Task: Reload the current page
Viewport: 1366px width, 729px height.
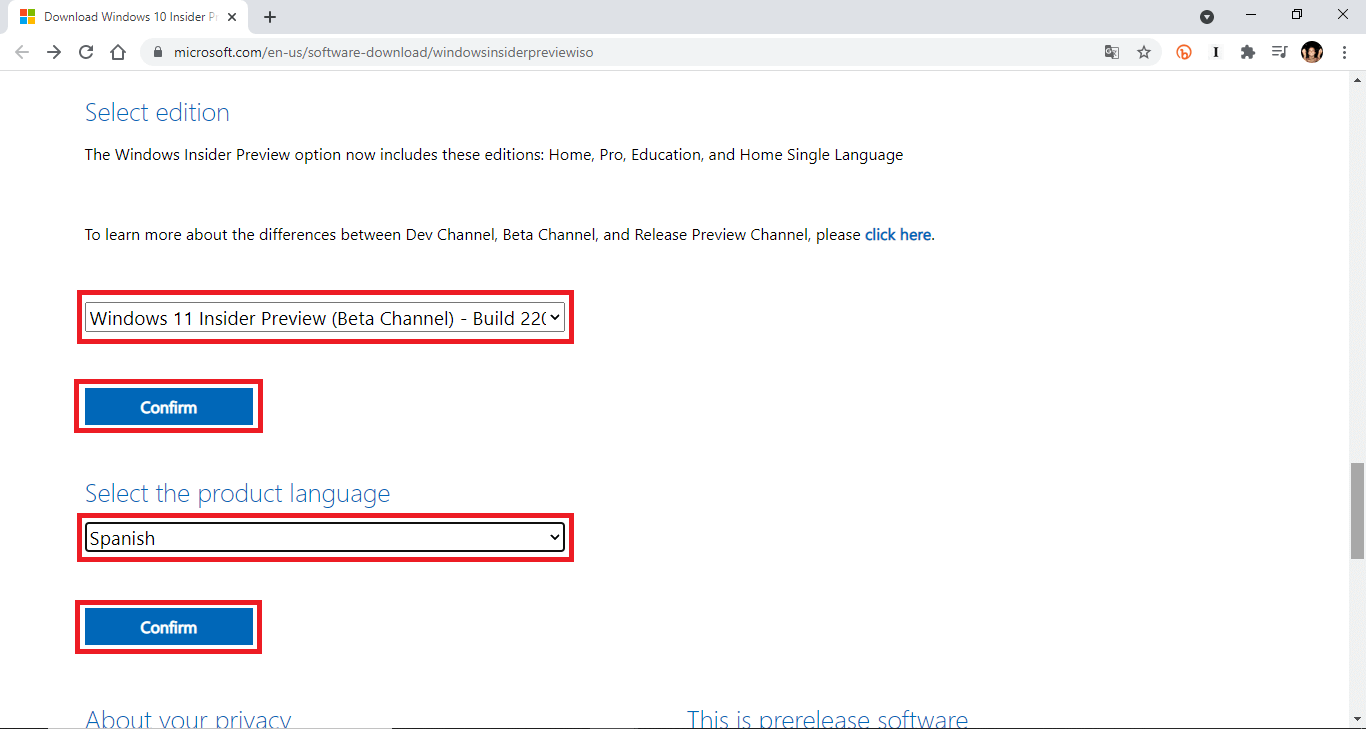Action: (86, 52)
